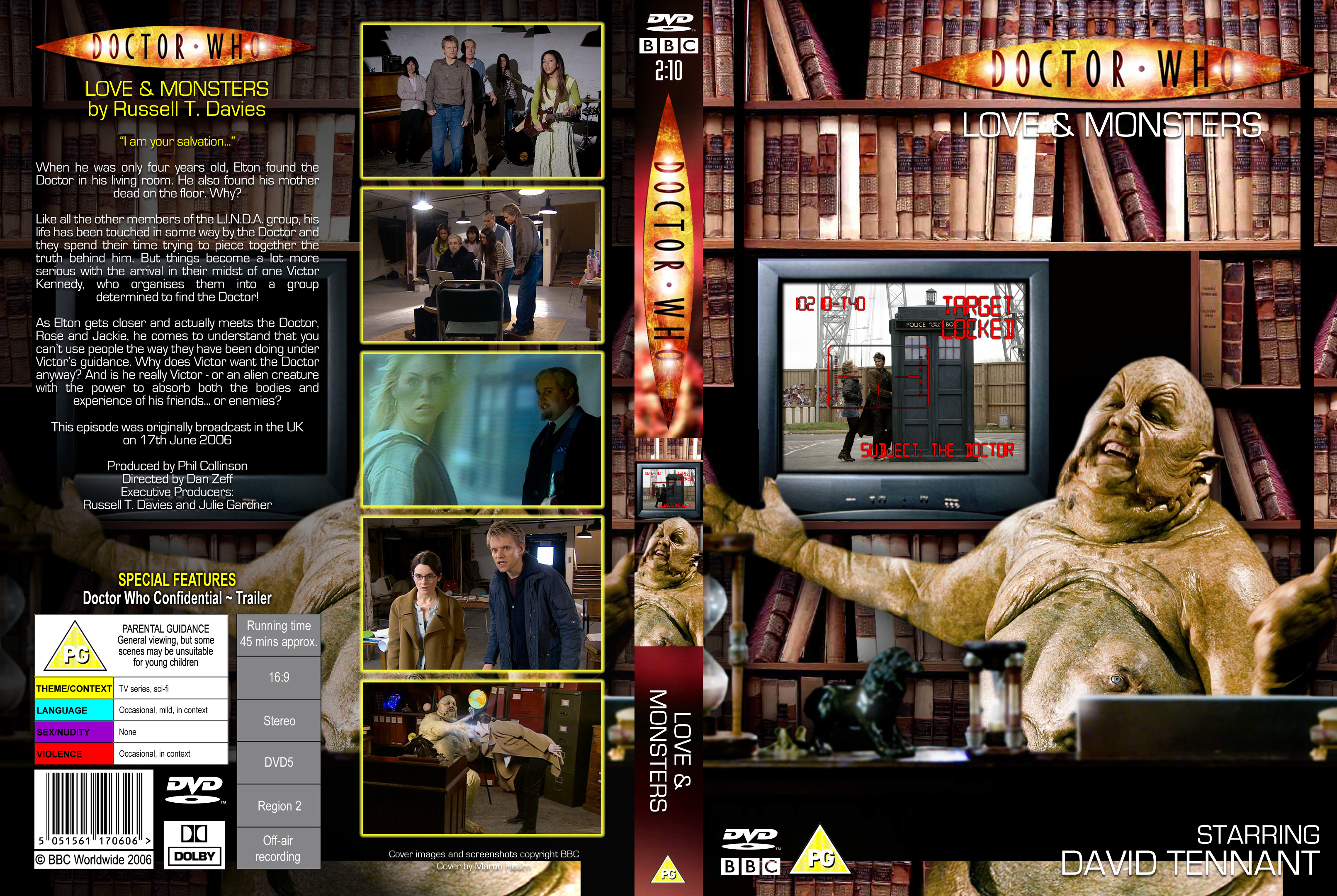Click 'Cover by Martin Hearn' credit

pos(484,866)
